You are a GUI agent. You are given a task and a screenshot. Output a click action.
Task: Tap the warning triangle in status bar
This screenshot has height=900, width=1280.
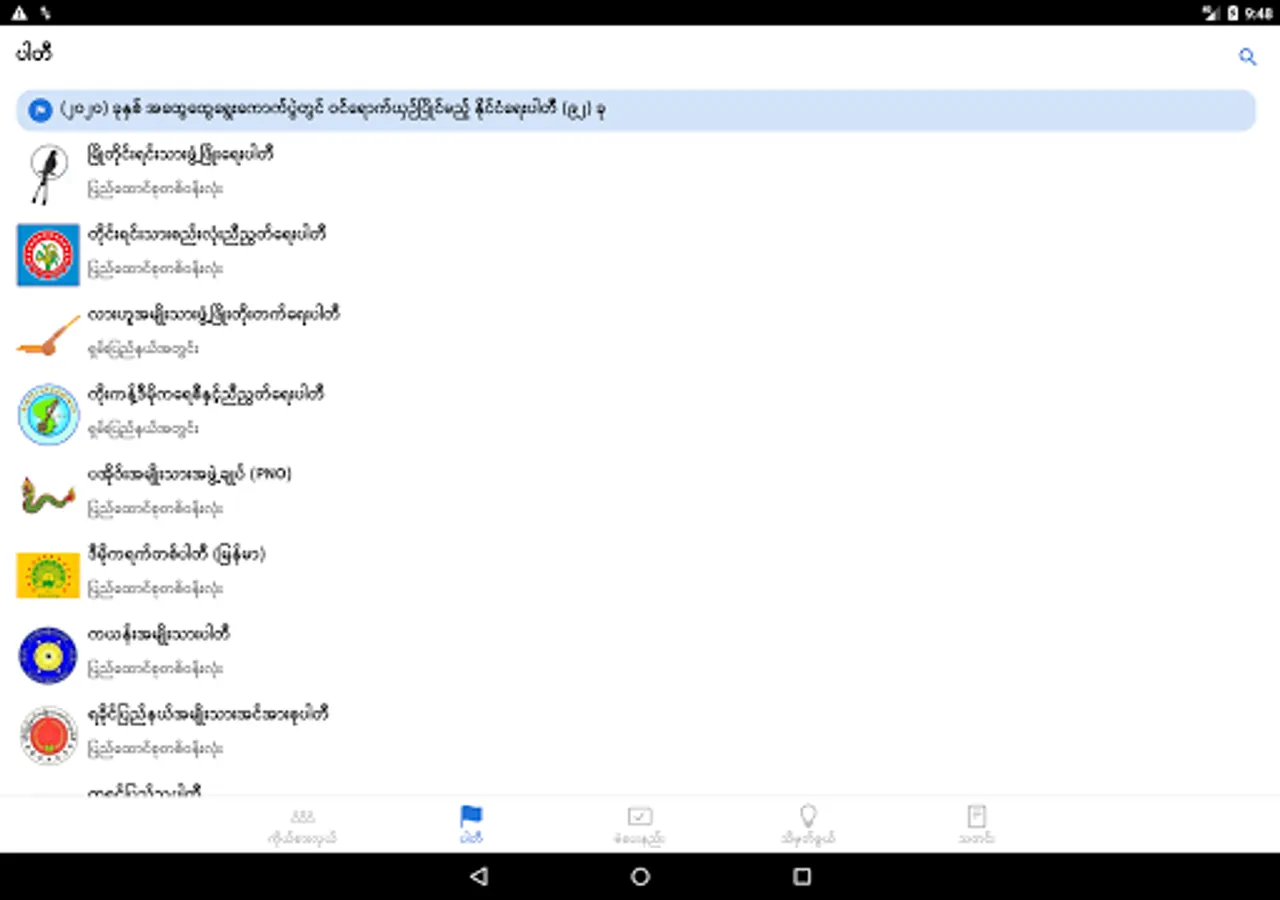(x=19, y=12)
